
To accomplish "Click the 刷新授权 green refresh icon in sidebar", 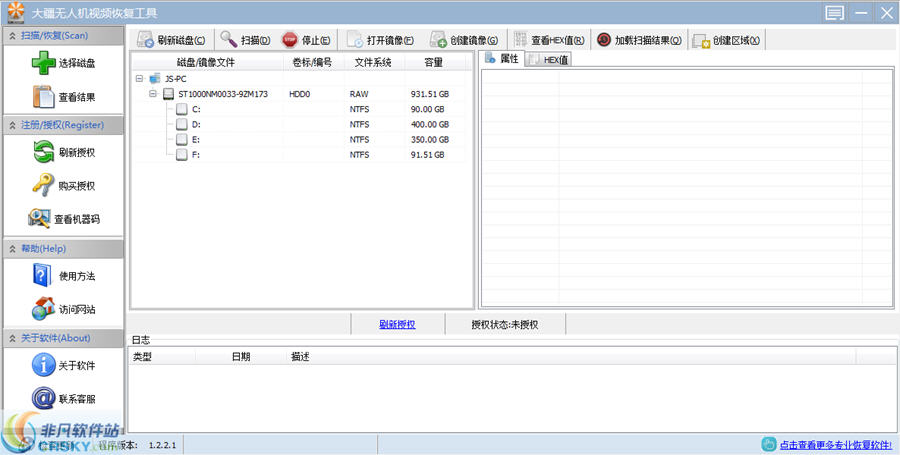I will [44, 152].
